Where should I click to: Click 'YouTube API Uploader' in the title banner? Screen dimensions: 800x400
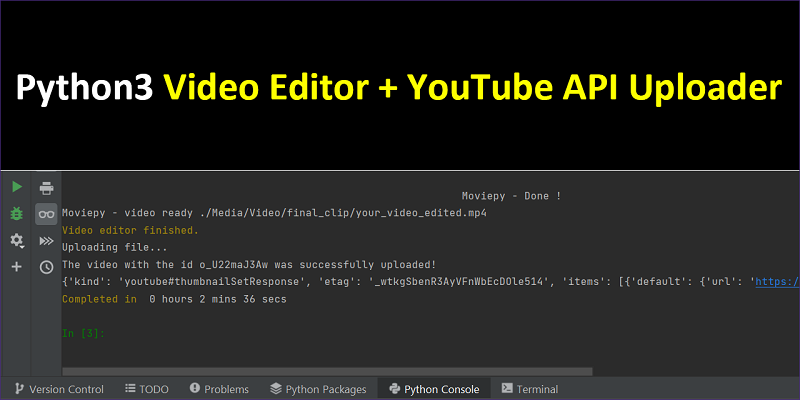point(596,87)
